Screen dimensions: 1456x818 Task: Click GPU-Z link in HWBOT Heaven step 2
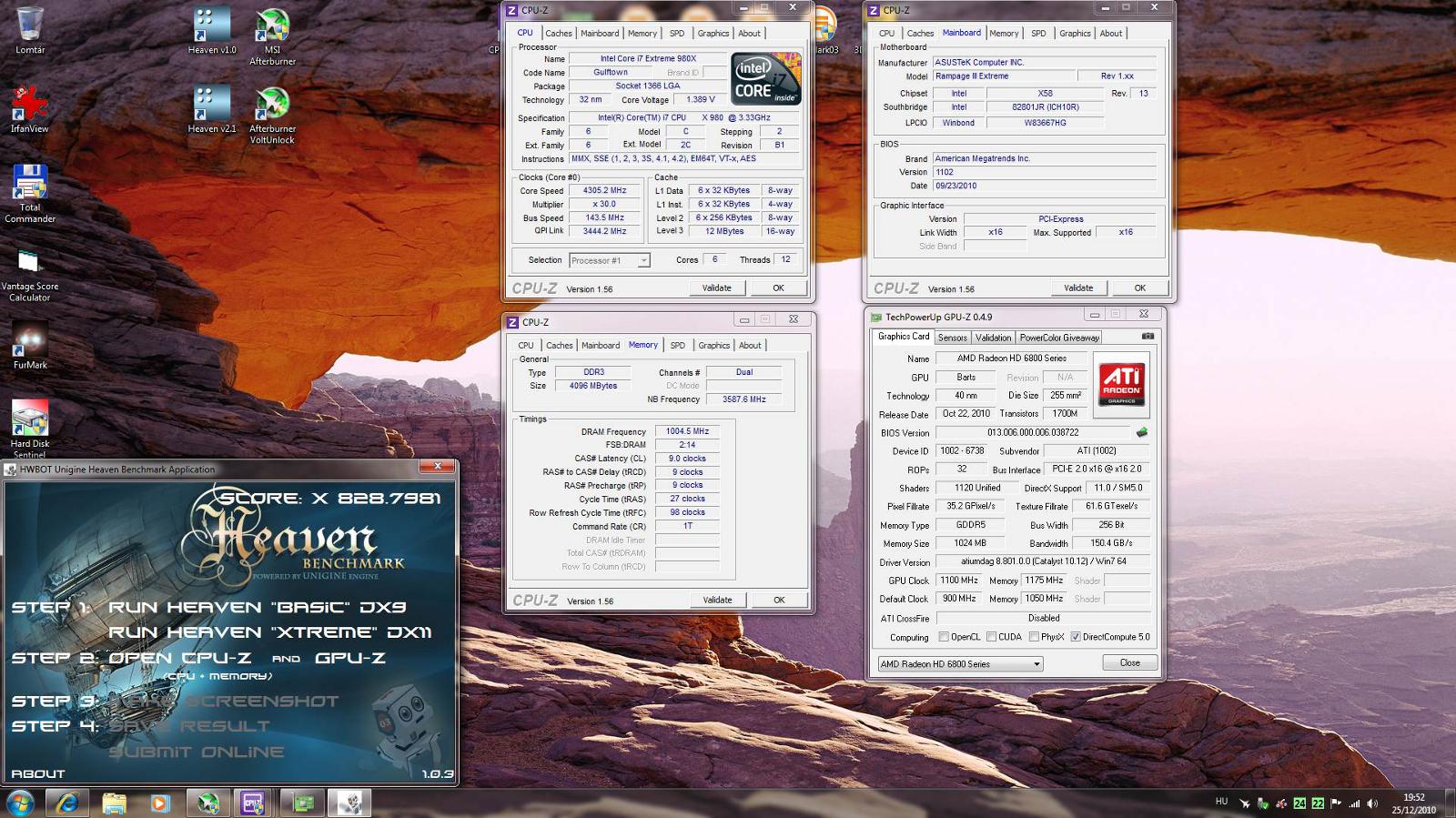350,658
